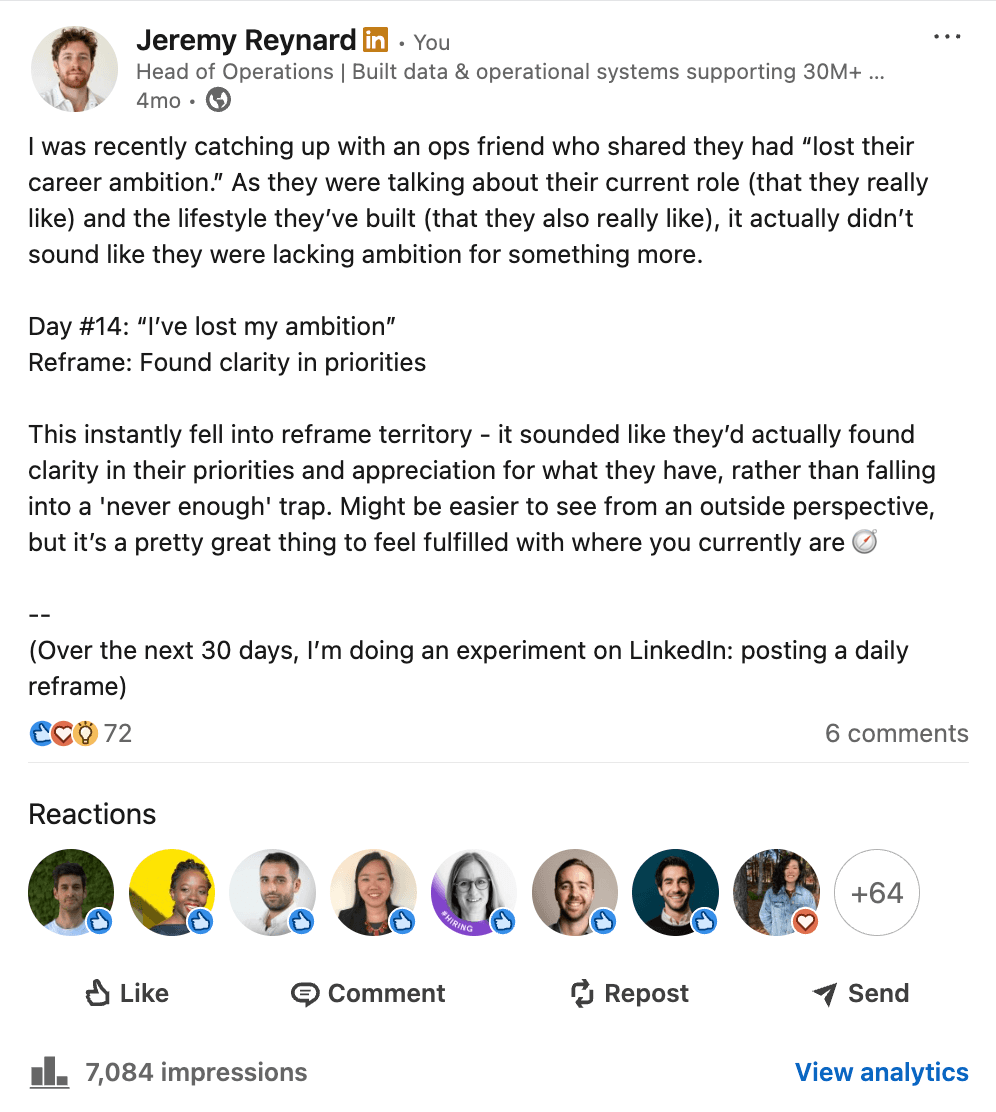This screenshot has width=996, height=1112.
Task: Click the impressions bar chart icon
Action: point(49,1073)
